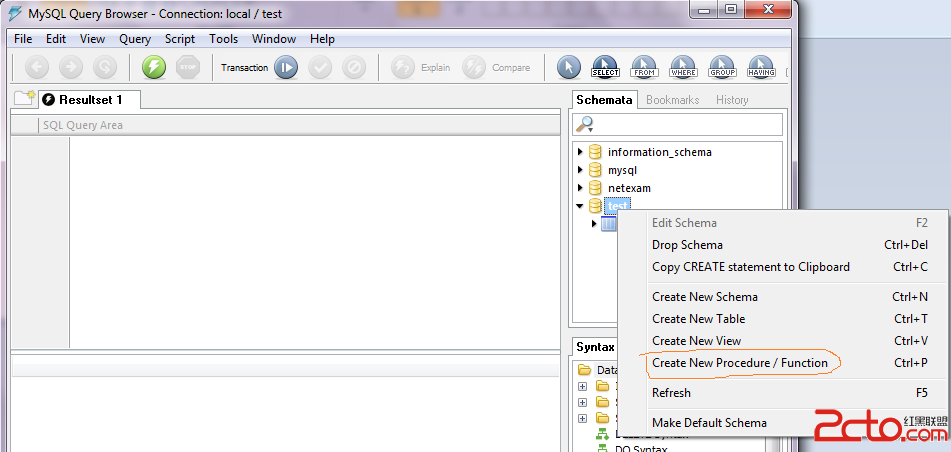
Task: Expand the table node under test schema
Action: click(594, 224)
